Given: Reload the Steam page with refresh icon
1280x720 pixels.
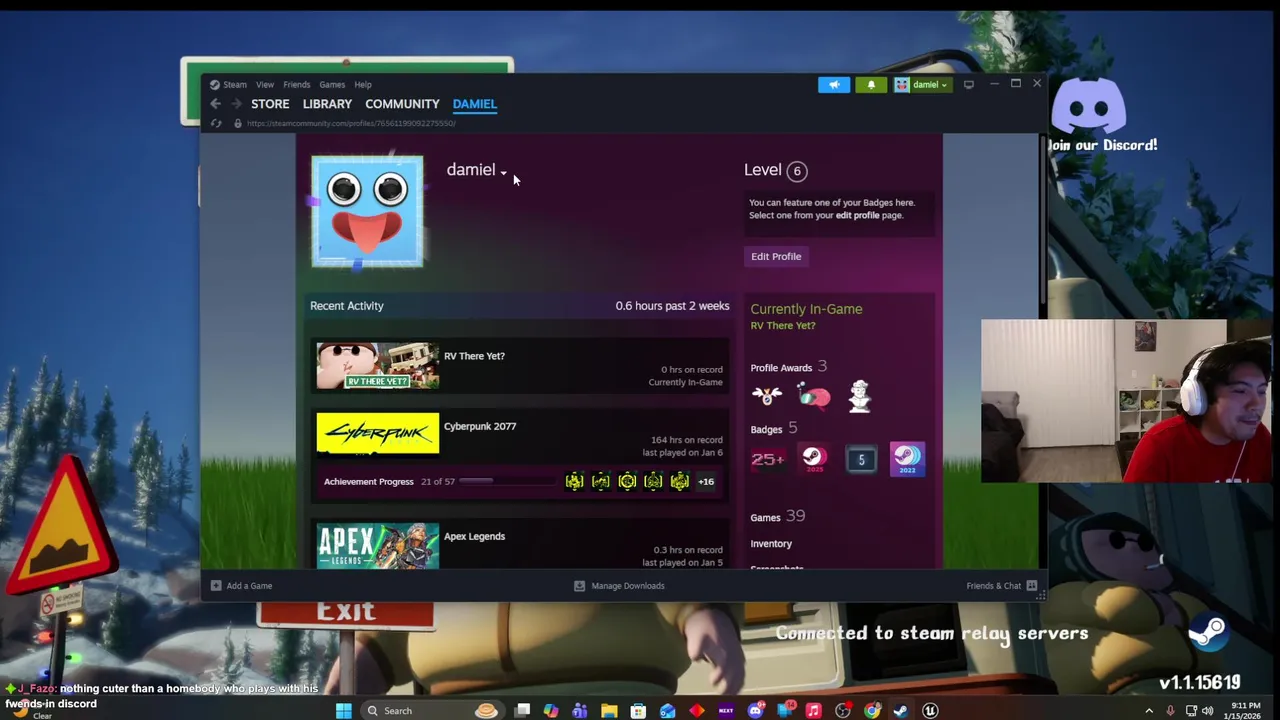Looking at the screenshot, I should (x=215, y=123).
